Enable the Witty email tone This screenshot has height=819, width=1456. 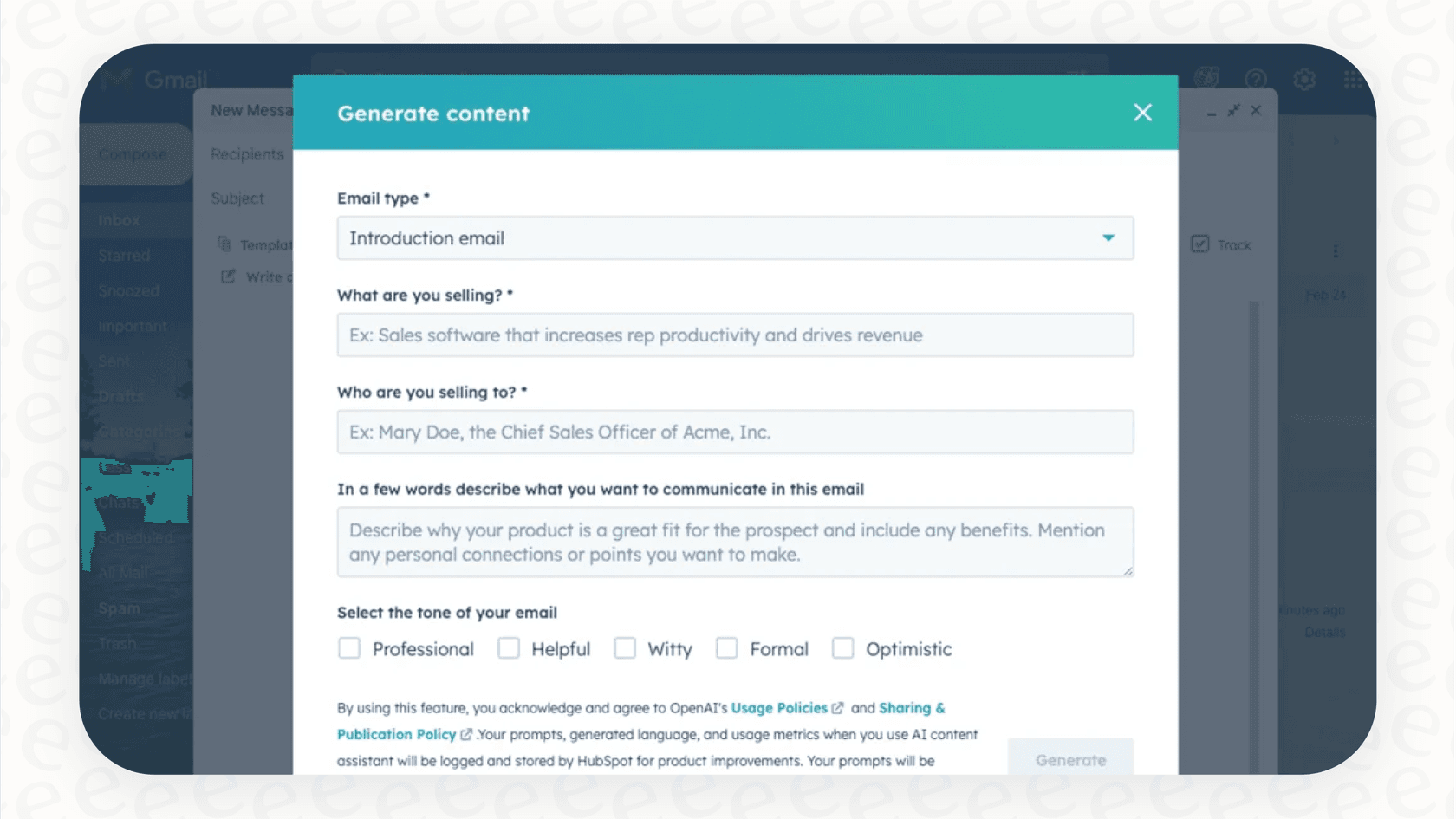(625, 647)
